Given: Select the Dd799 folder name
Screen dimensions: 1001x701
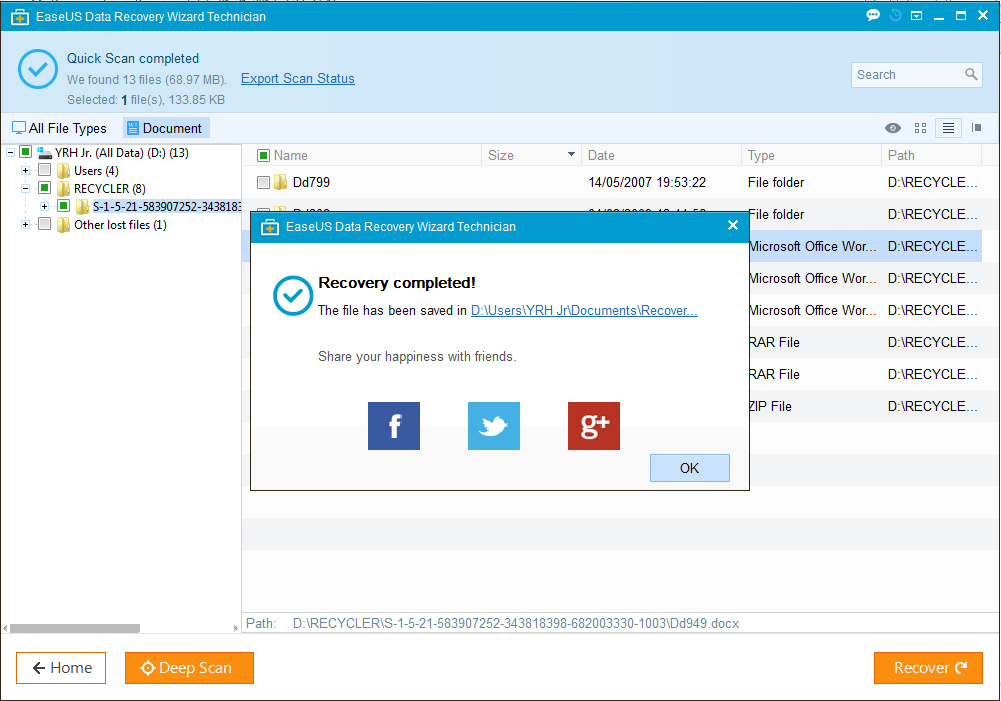Looking at the screenshot, I should pyautogui.click(x=312, y=182).
